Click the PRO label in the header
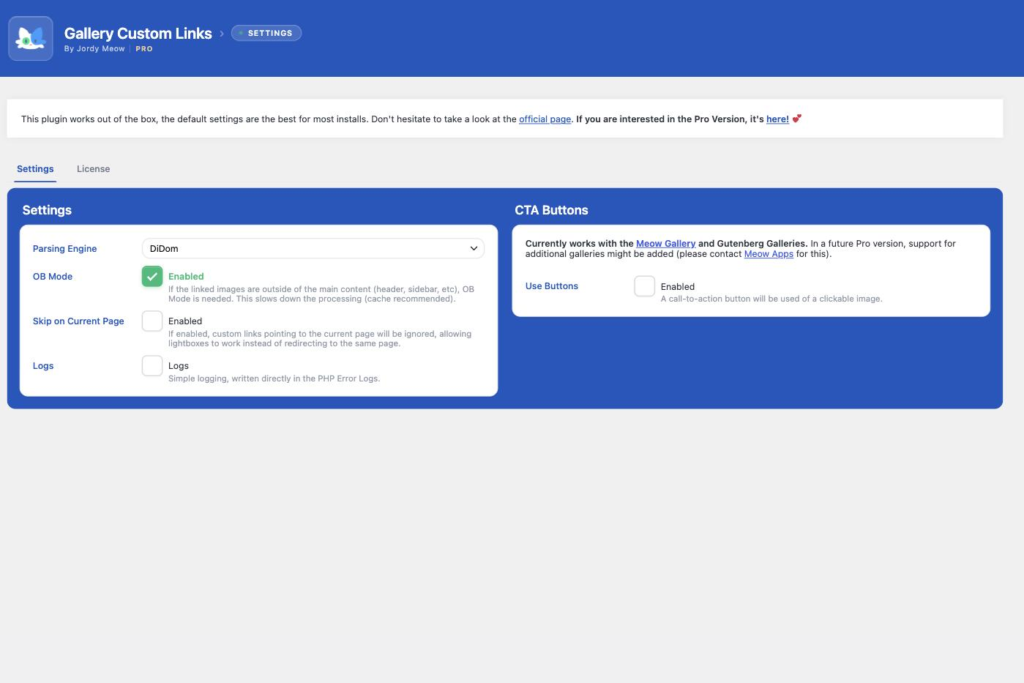The image size is (1024, 683). [144, 49]
